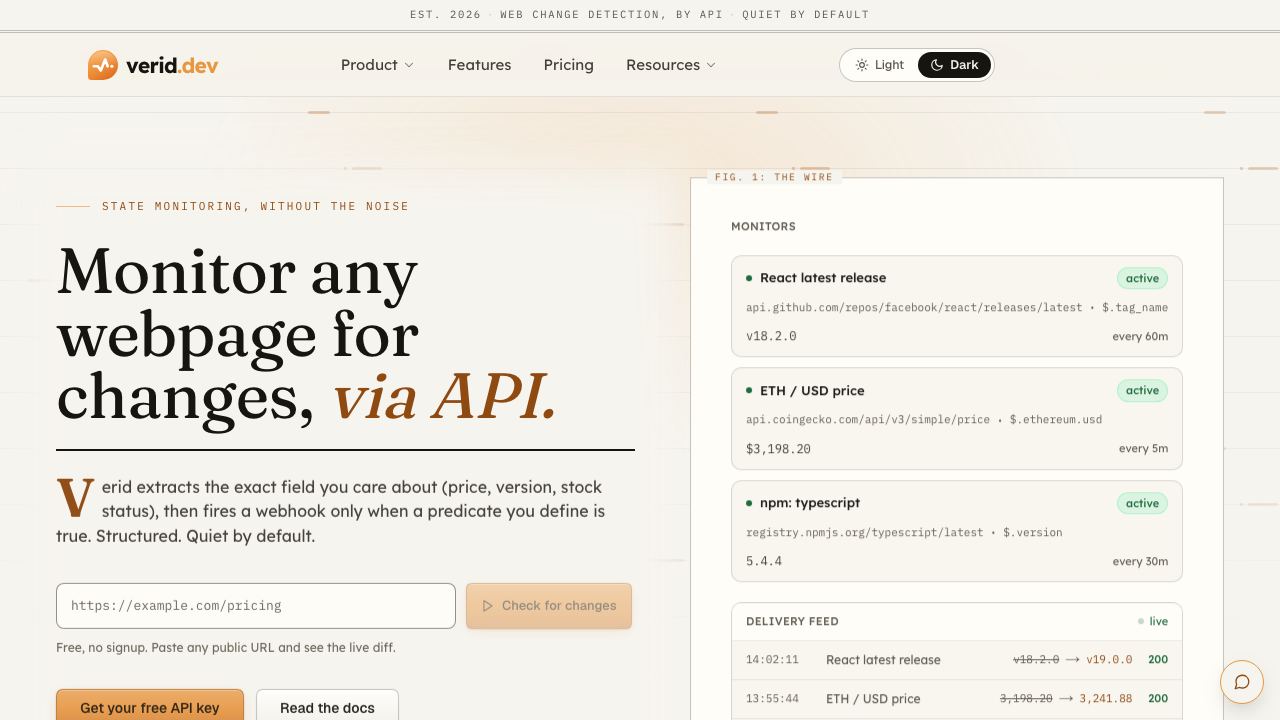Click the every 30m interval text
This screenshot has width=1280, height=720.
coord(1140,561)
